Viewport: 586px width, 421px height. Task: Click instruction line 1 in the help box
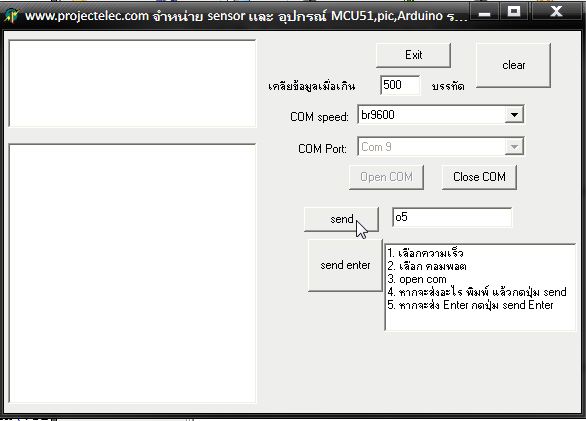point(425,253)
